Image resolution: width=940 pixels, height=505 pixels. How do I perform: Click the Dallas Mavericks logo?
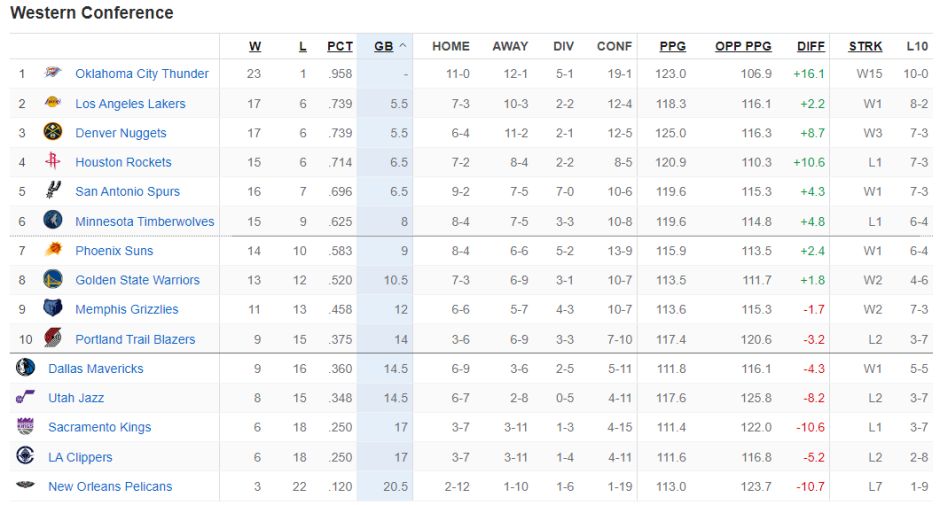(x=25, y=368)
